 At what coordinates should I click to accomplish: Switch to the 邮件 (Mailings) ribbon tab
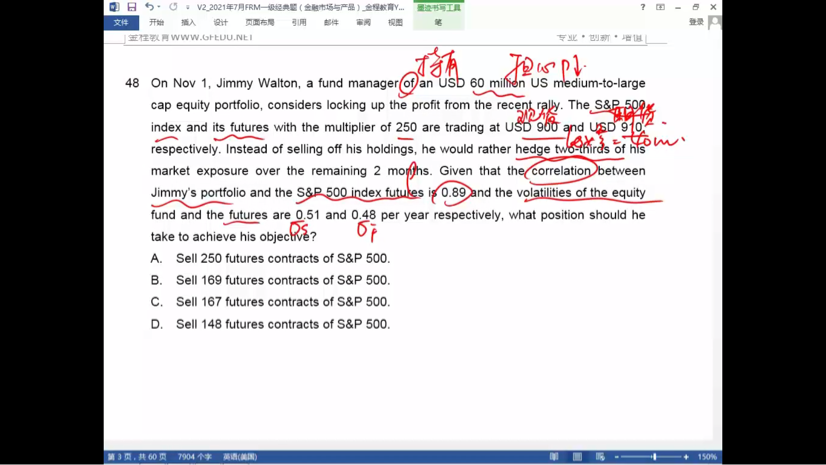(331, 22)
